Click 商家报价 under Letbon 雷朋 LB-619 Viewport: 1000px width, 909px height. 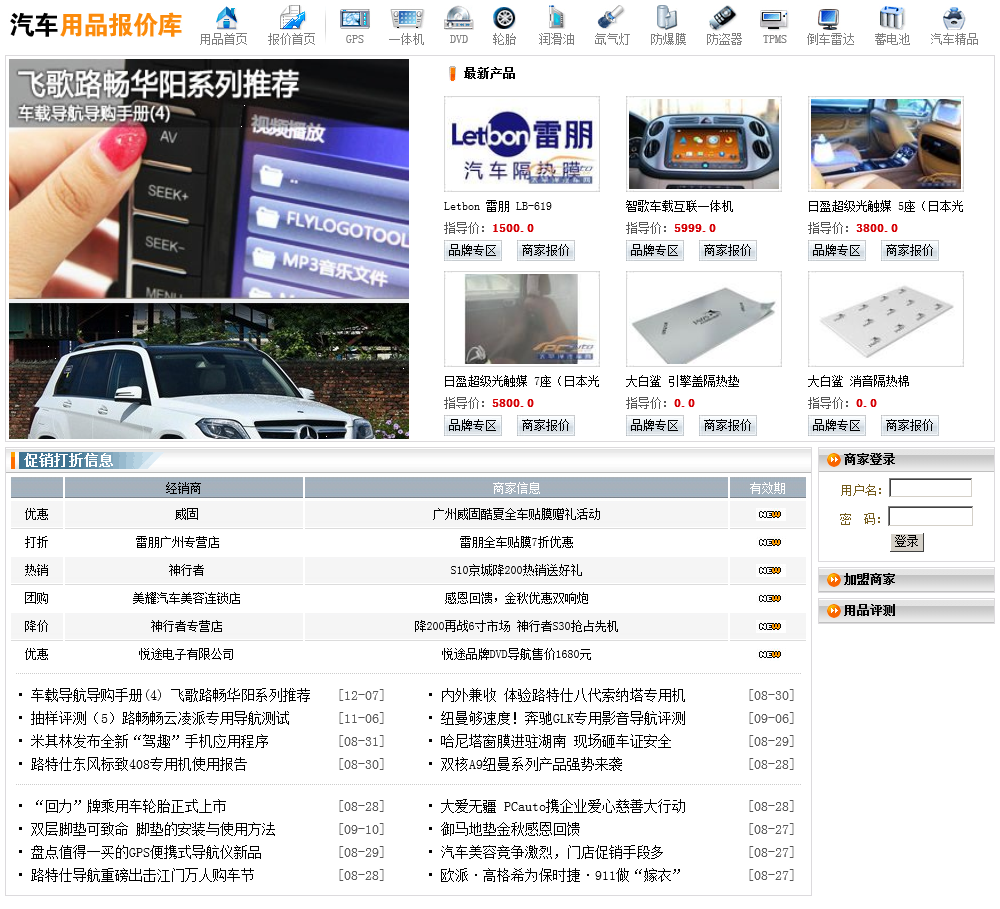pos(546,250)
